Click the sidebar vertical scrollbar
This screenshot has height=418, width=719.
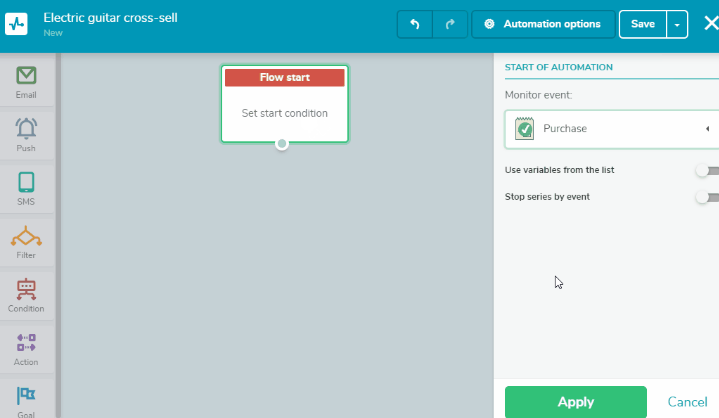pyautogui.click(x=58, y=235)
